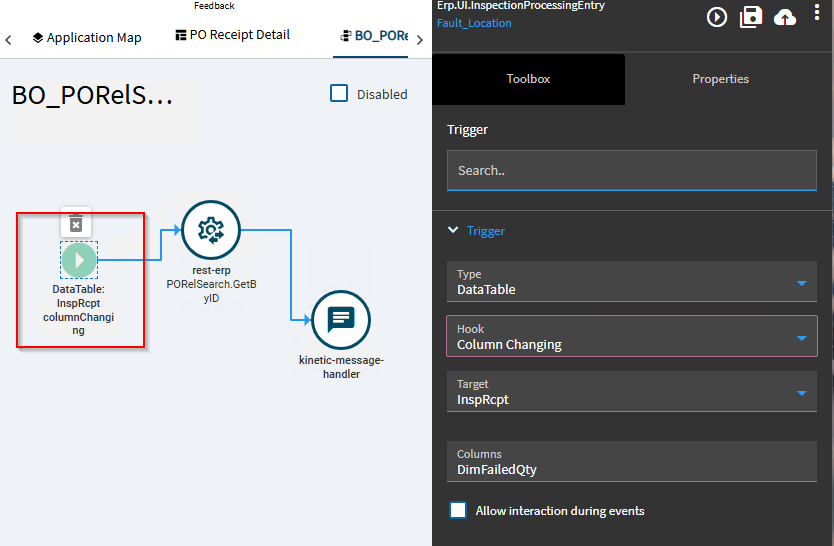This screenshot has height=546, width=834.
Task: Switch to the Toolbox tab
Action: click(528, 79)
